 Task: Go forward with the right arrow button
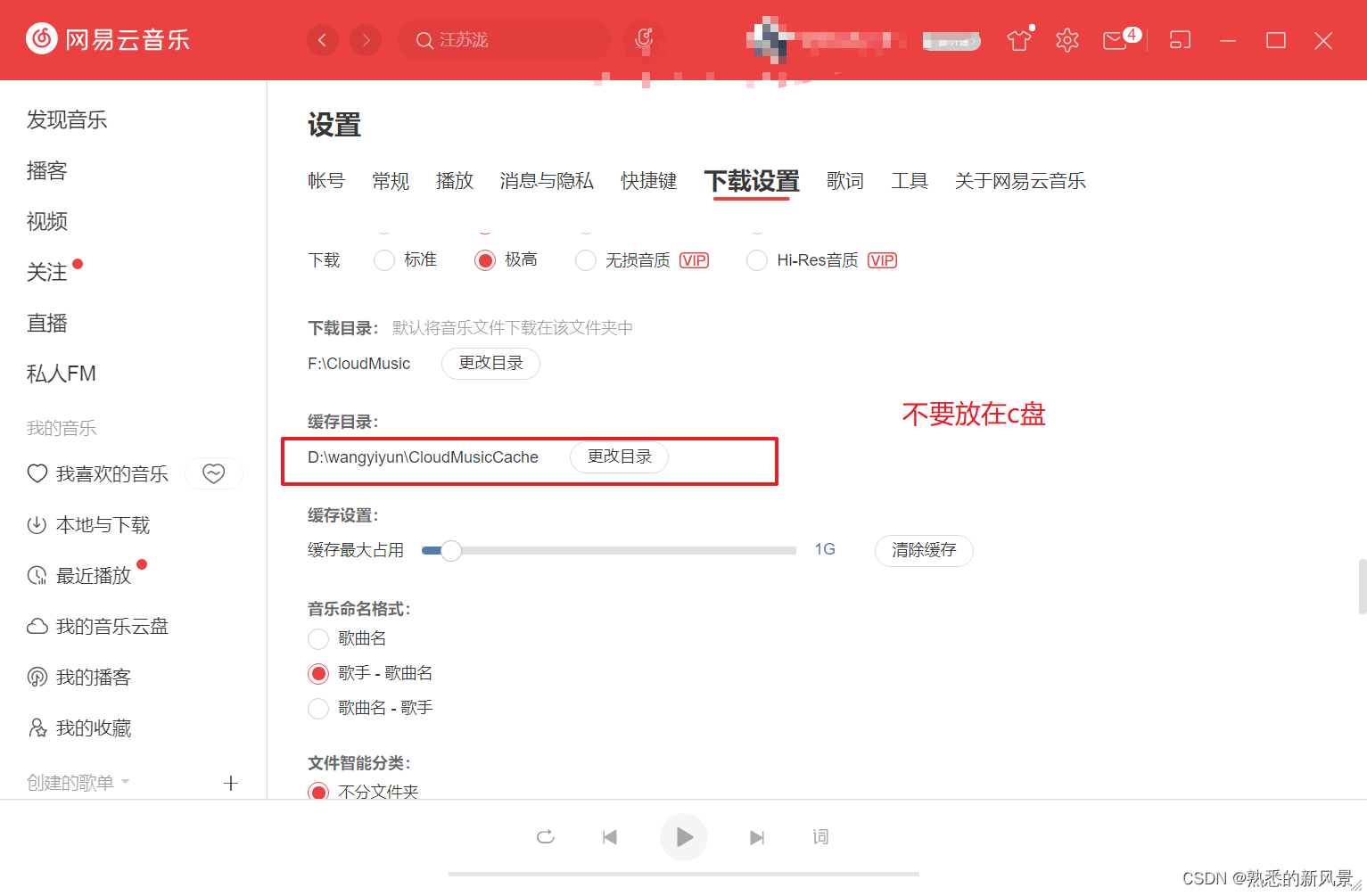tap(366, 40)
